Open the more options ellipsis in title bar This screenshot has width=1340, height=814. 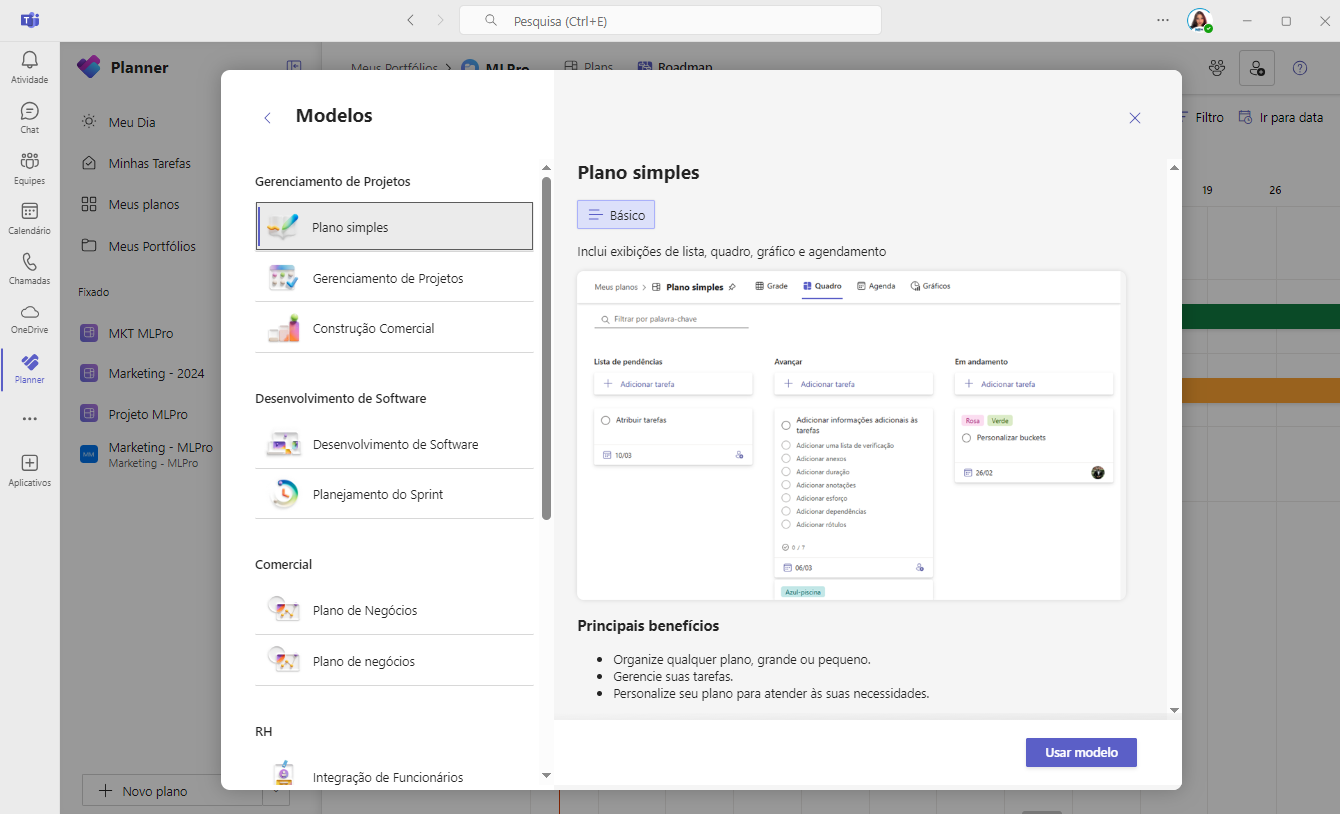pos(1162,20)
